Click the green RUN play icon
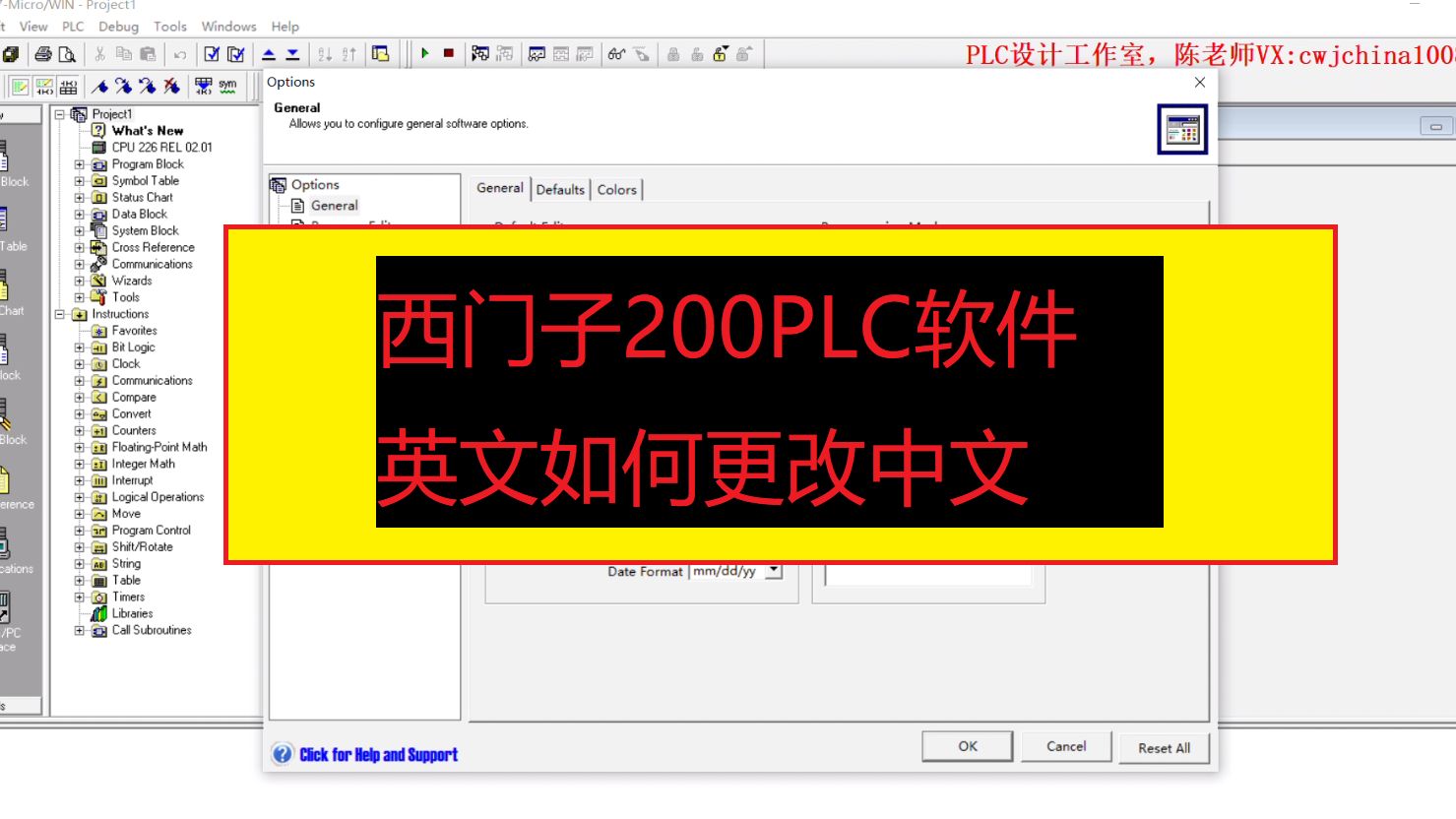The image size is (1456, 819). pos(424,53)
